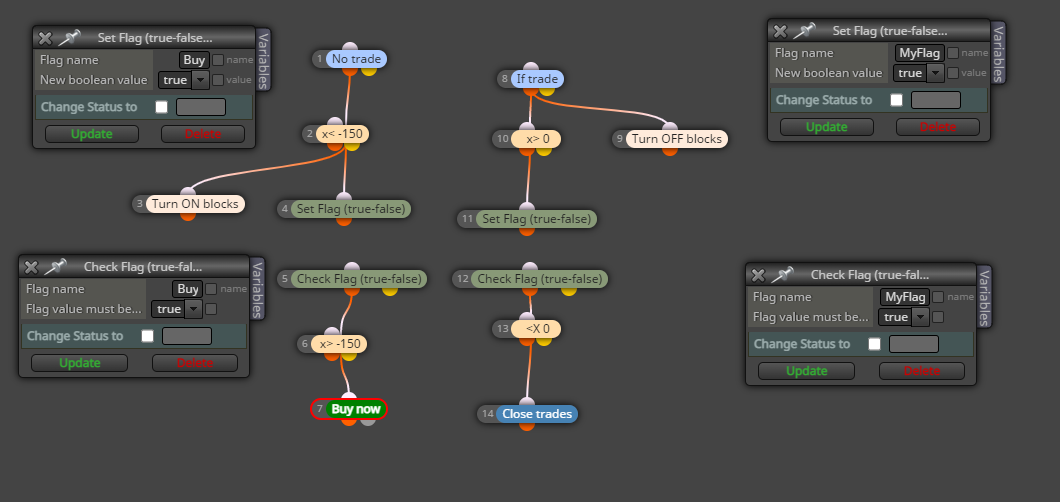Pin the Set Flag panel for Buy
The width and height of the screenshot is (1060, 502).
tap(70, 39)
